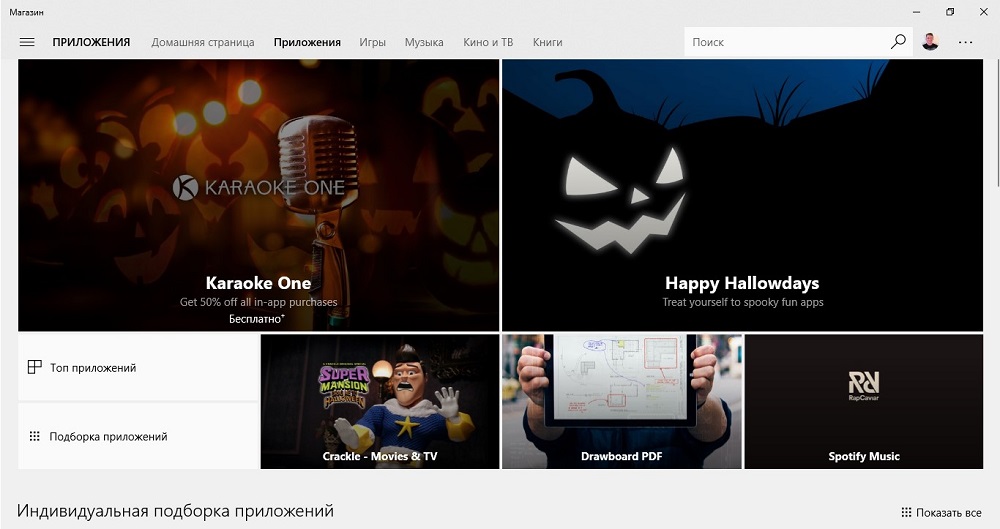Open Подборка приложений collection
The width and height of the screenshot is (1000, 529).
point(138,436)
